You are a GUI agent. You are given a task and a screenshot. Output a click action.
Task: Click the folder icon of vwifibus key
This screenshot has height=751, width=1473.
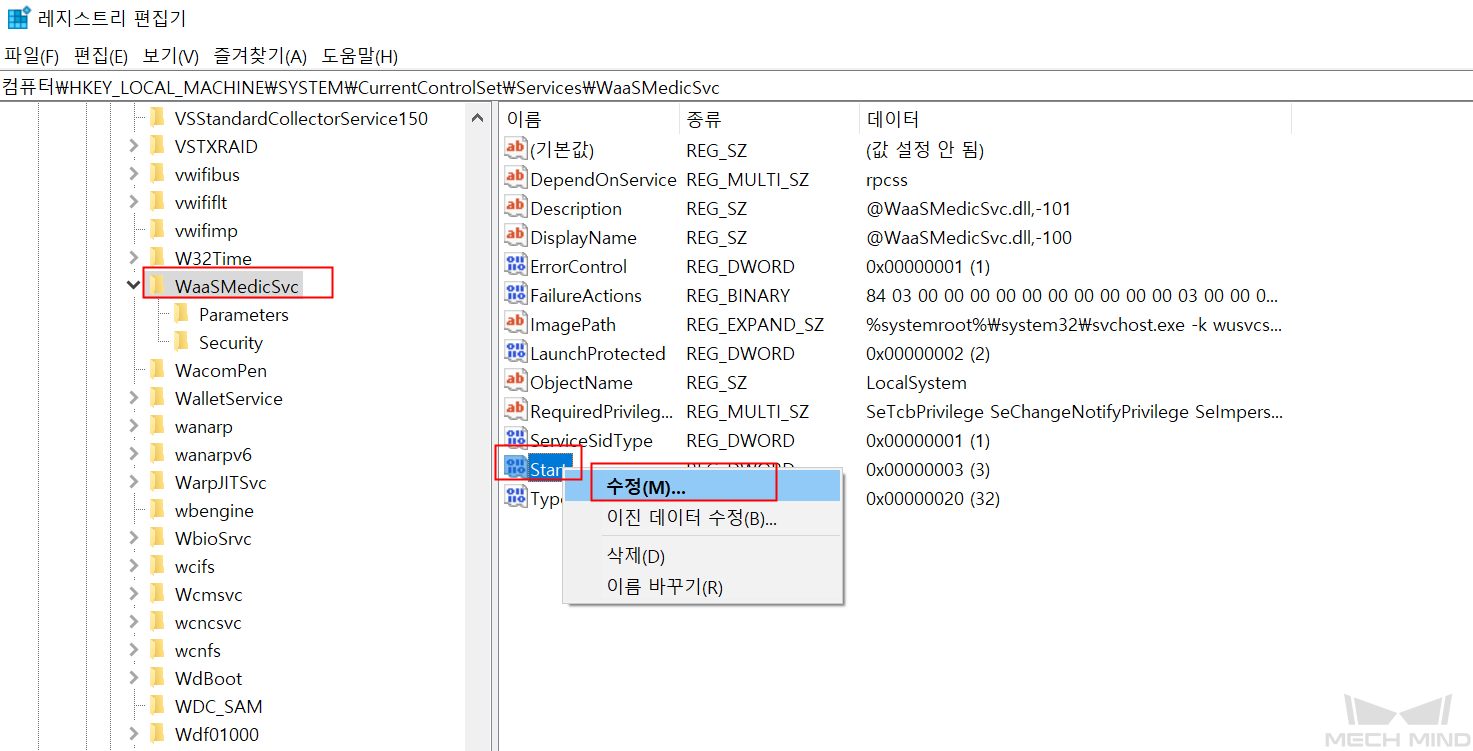pyautogui.click(x=156, y=174)
